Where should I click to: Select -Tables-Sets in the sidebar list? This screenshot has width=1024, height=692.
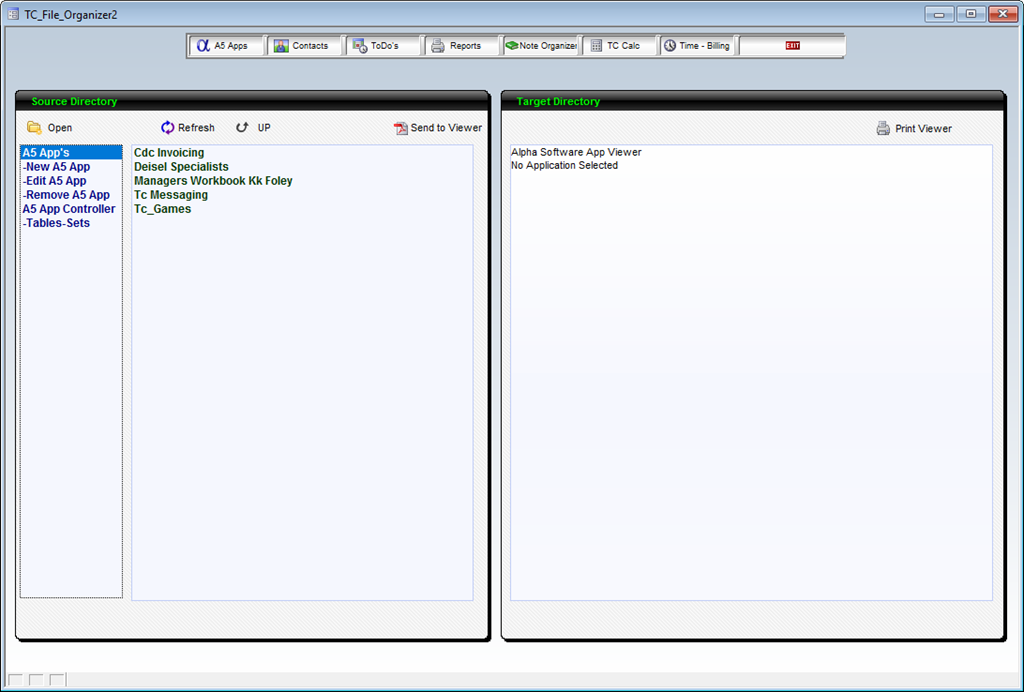coord(56,223)
